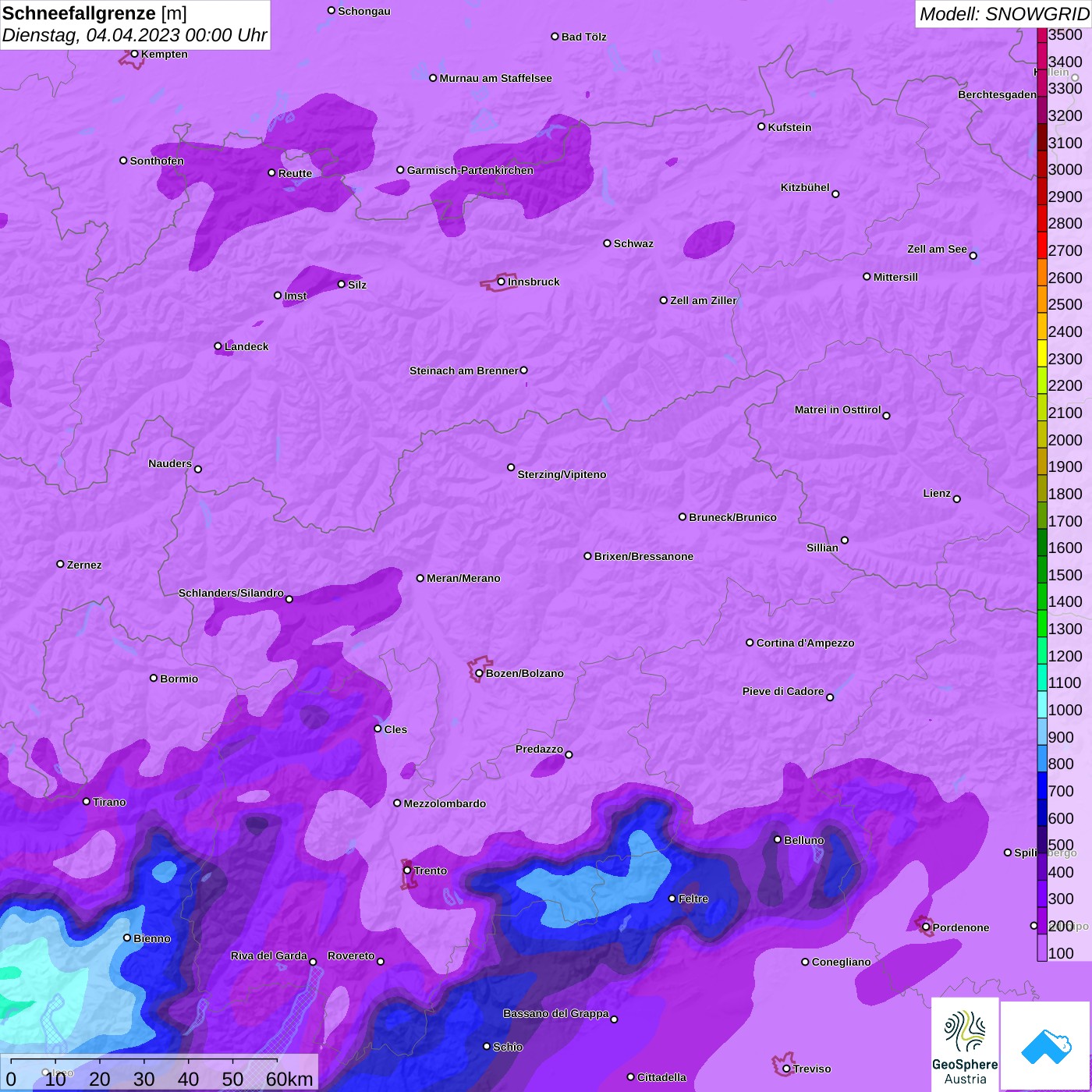Select the Bozen/Bolzano city marker dot

coord(480,673)
